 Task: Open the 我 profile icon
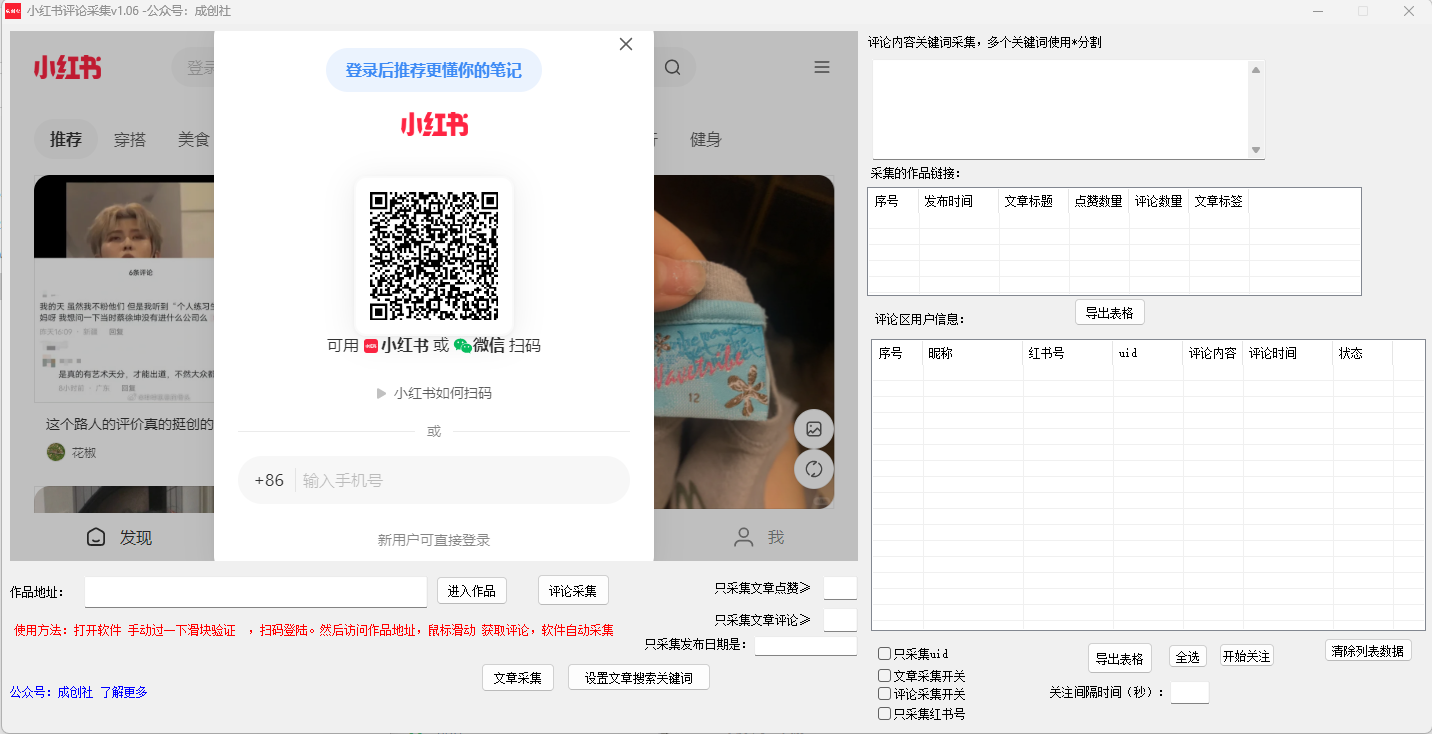point(744,537)
